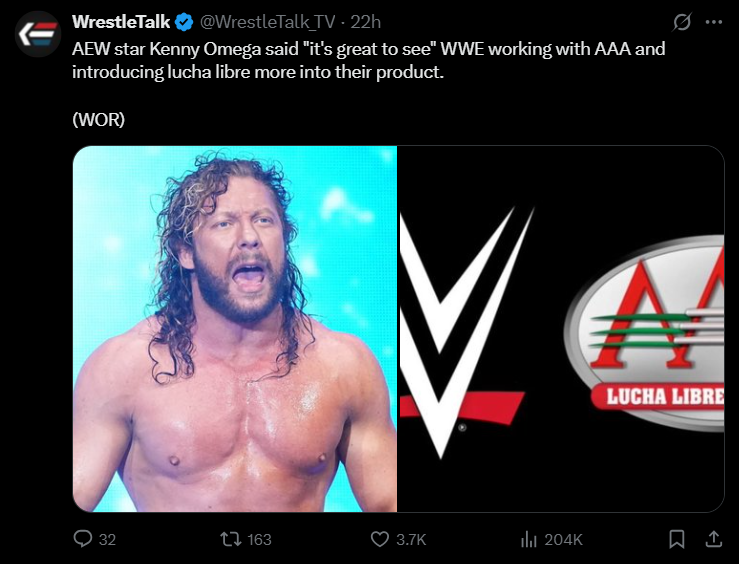Click the blue verified badge
Image resolution: width=739 pixels, height=564 pixels.
[x=184, y=22]
